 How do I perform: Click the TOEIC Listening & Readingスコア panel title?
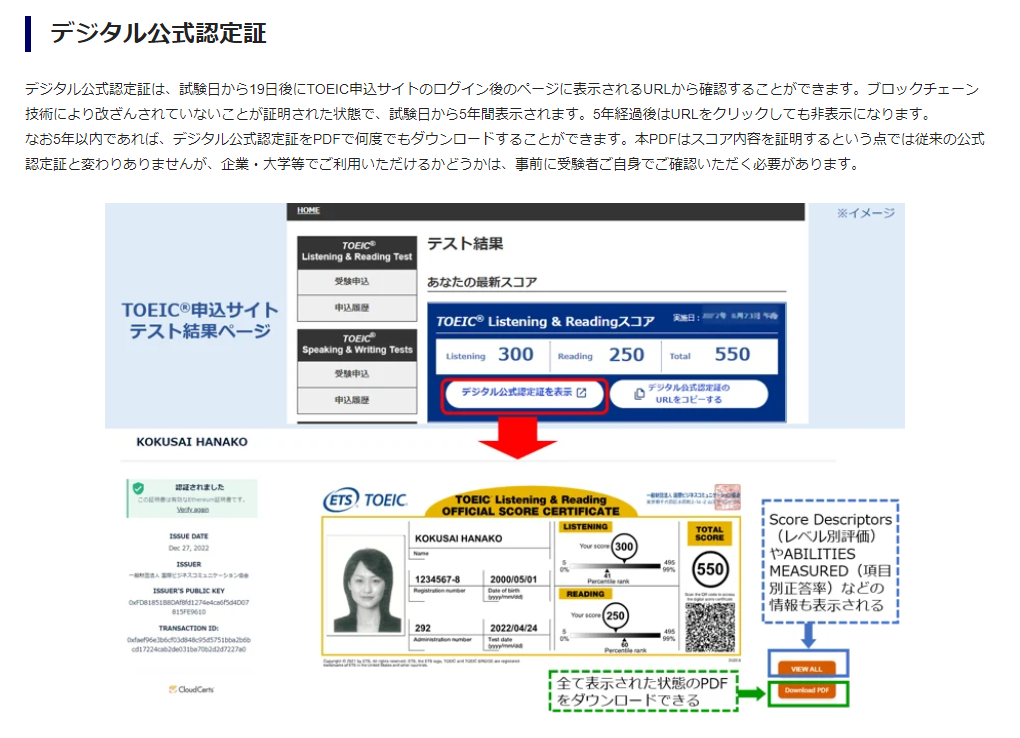tap(545, 321)
